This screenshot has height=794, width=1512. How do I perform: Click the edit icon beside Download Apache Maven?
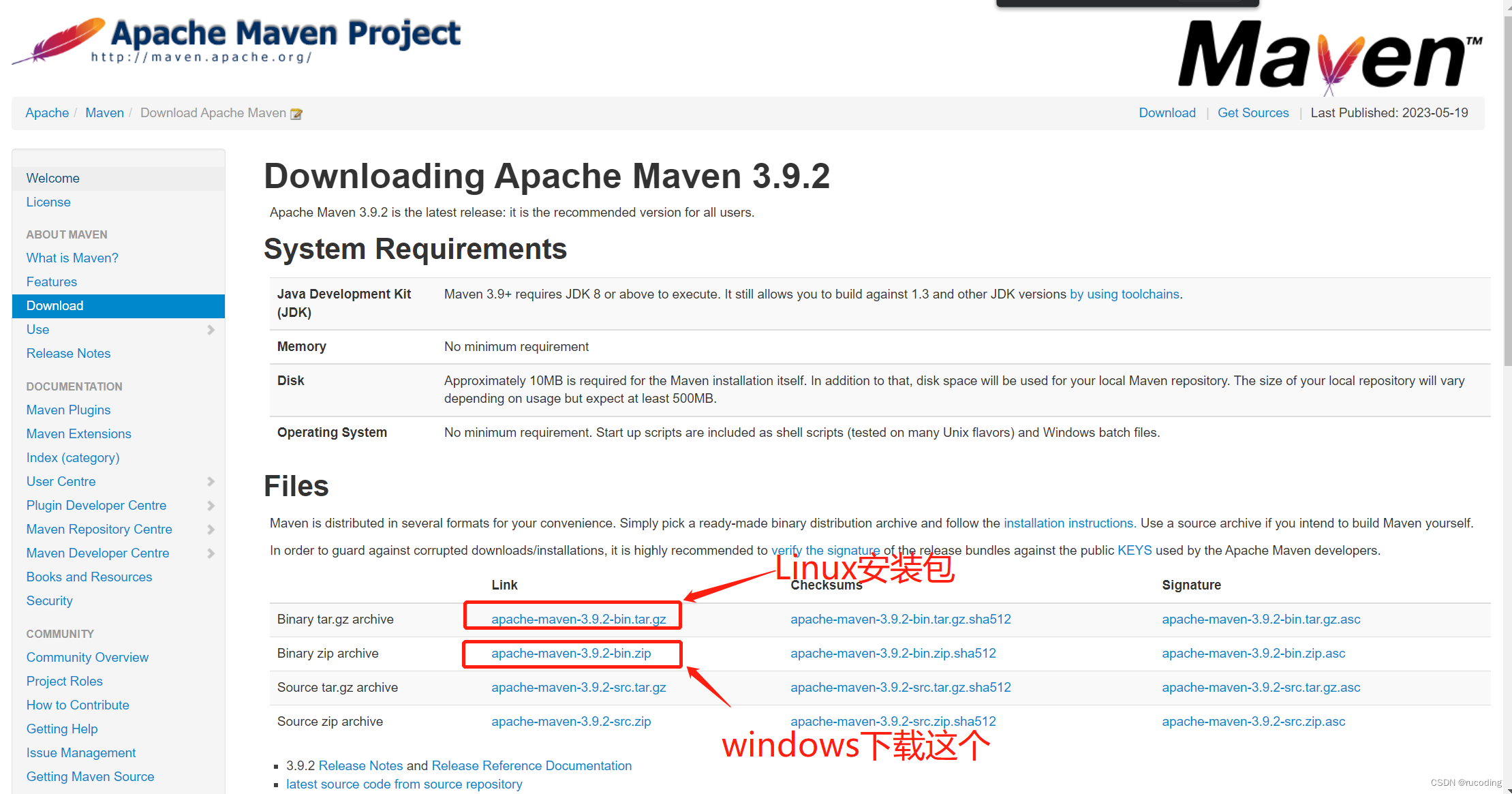[296, 114]
